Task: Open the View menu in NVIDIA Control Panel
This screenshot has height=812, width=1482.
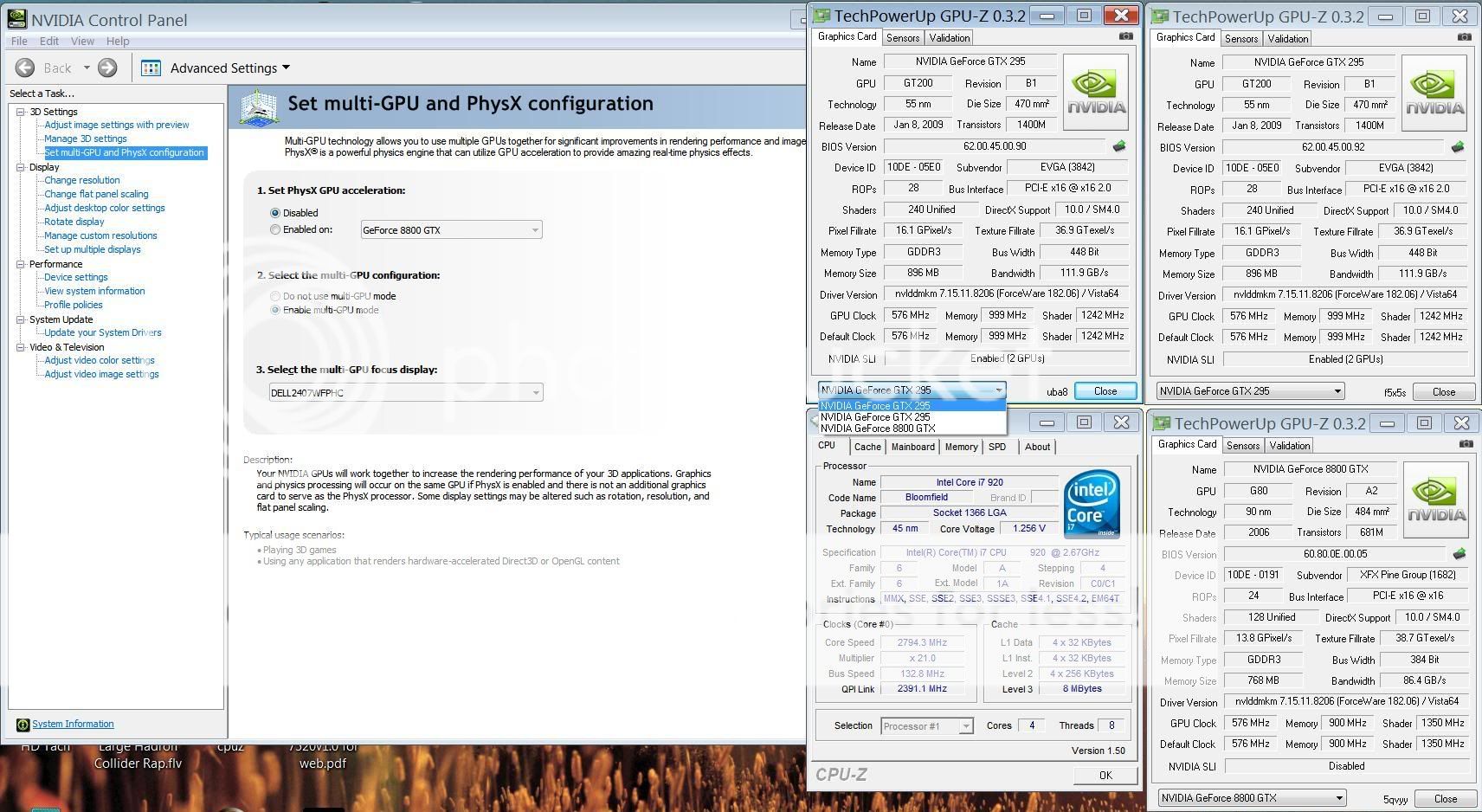Action: click(82, 41)
